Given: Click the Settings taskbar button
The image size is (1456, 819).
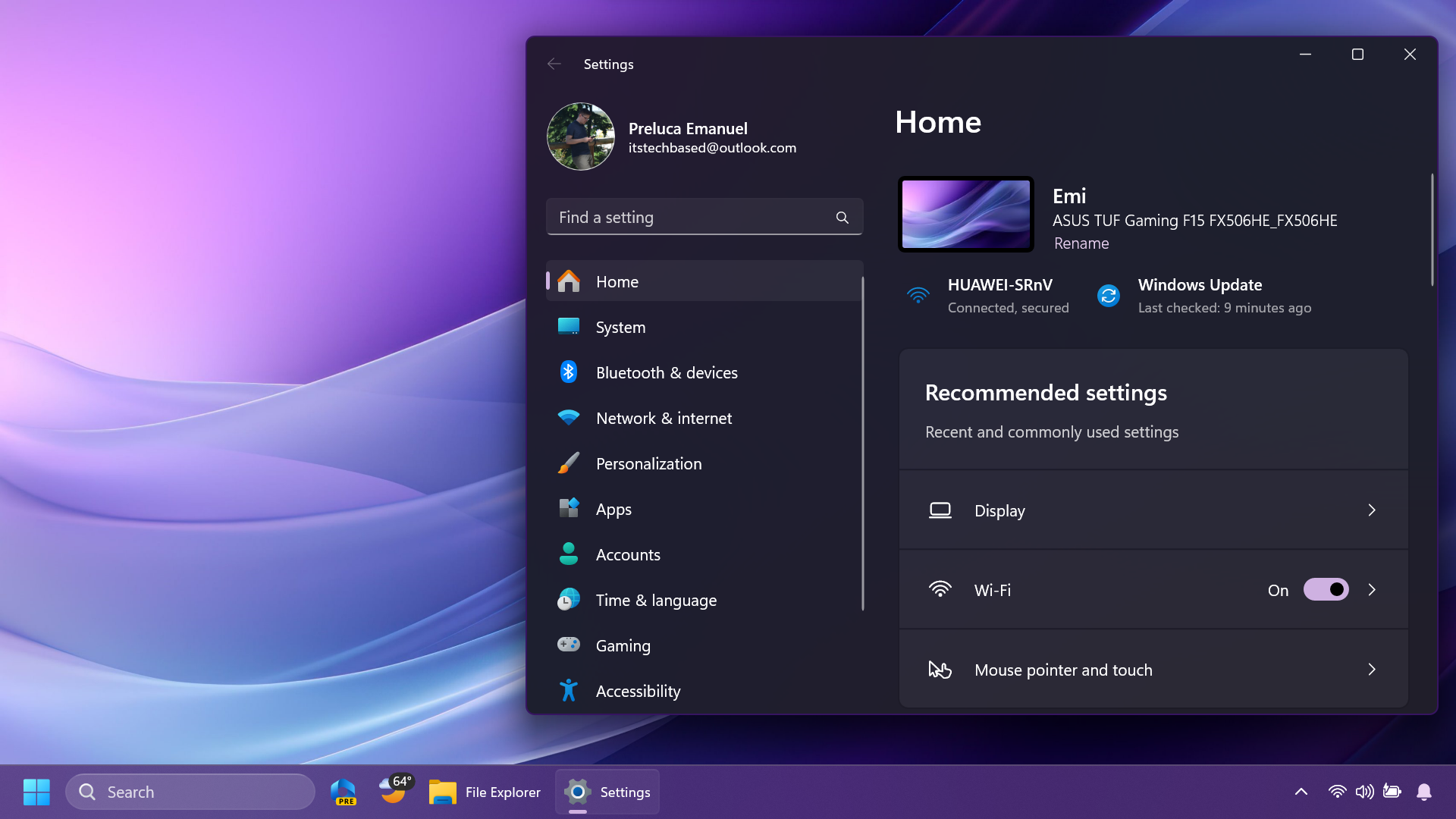Looking at the screenshot, I should 607,792.
